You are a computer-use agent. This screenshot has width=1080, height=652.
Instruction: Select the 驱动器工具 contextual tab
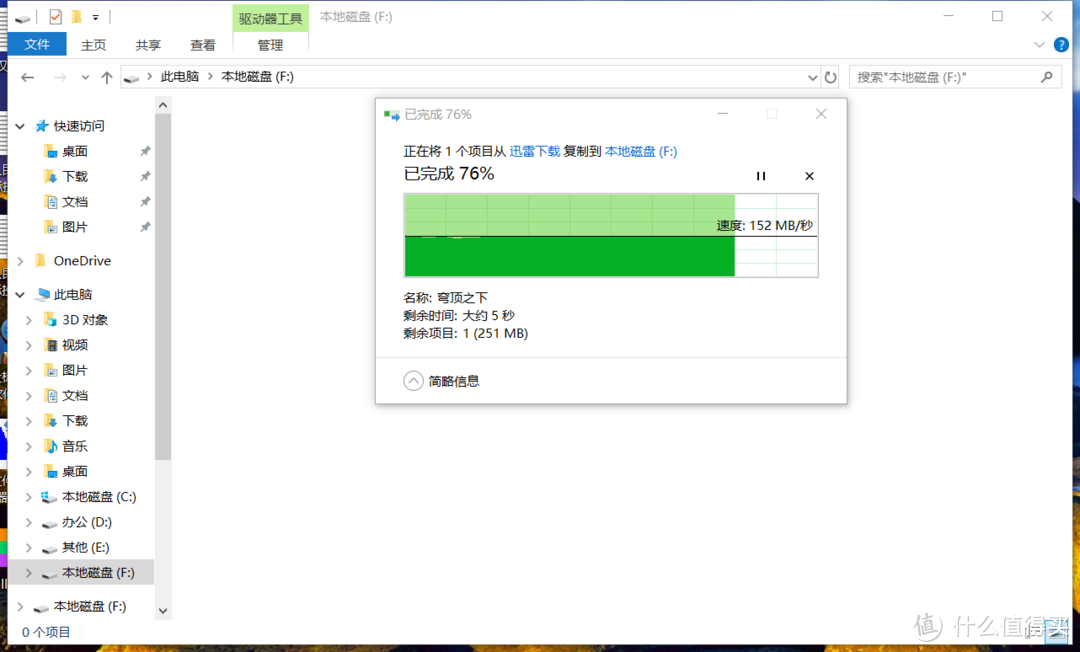[x=270, y=18]
